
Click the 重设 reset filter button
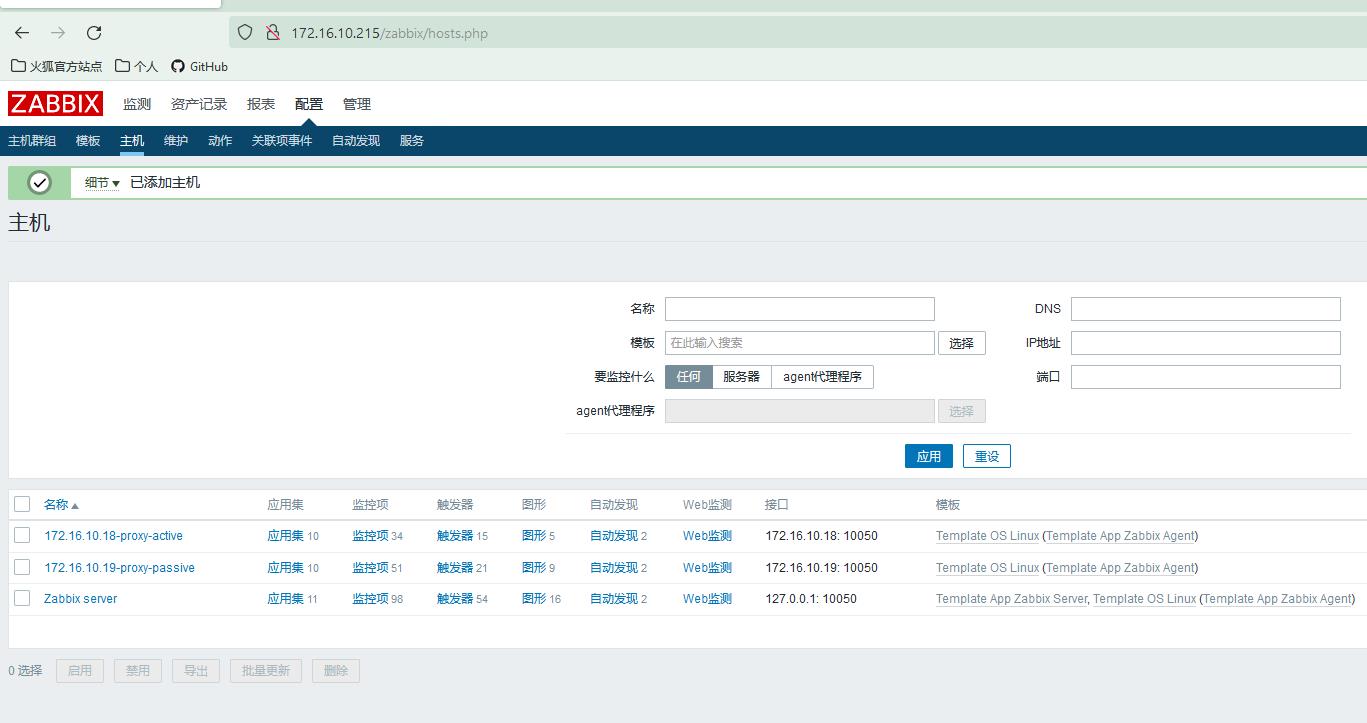tap(987, 456)
